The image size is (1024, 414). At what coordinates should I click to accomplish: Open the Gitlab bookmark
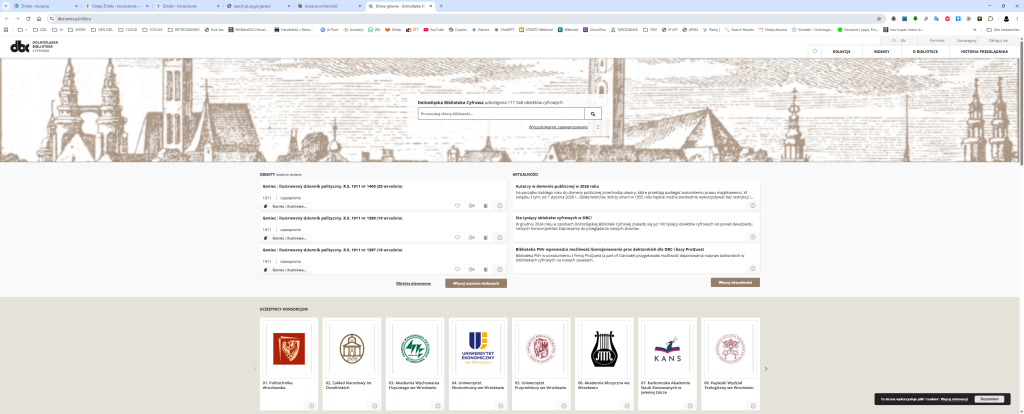click(x=392, y=29)
